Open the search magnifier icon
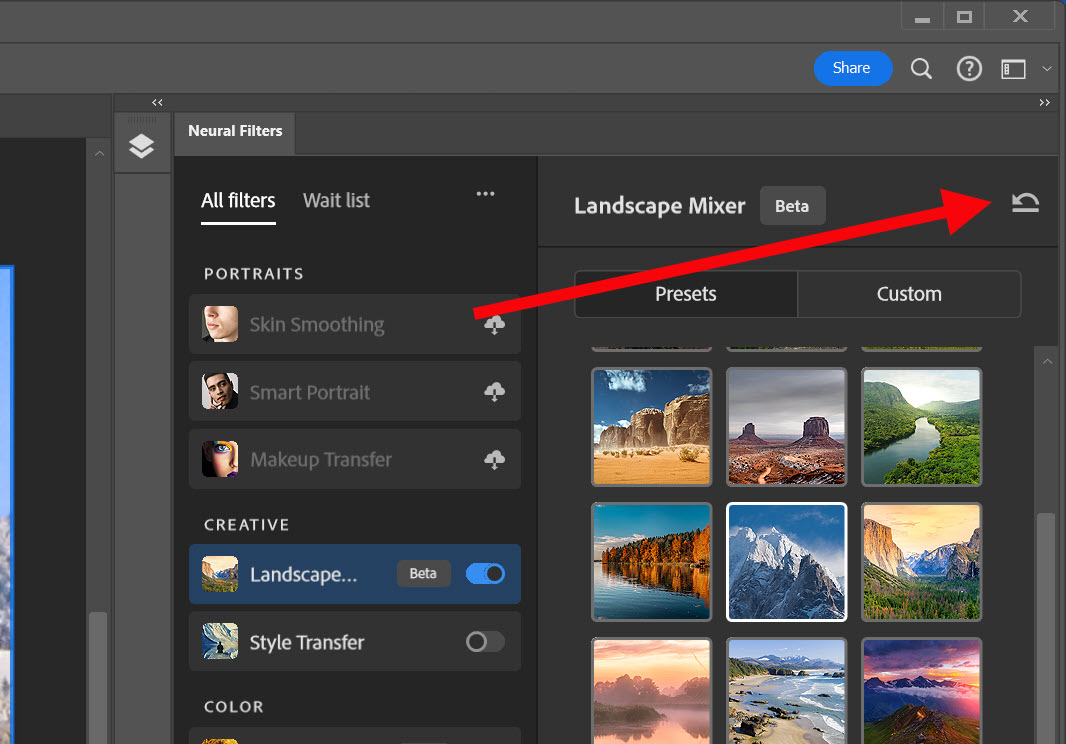This screenshot has width=1066, height=744. point(921,69)
